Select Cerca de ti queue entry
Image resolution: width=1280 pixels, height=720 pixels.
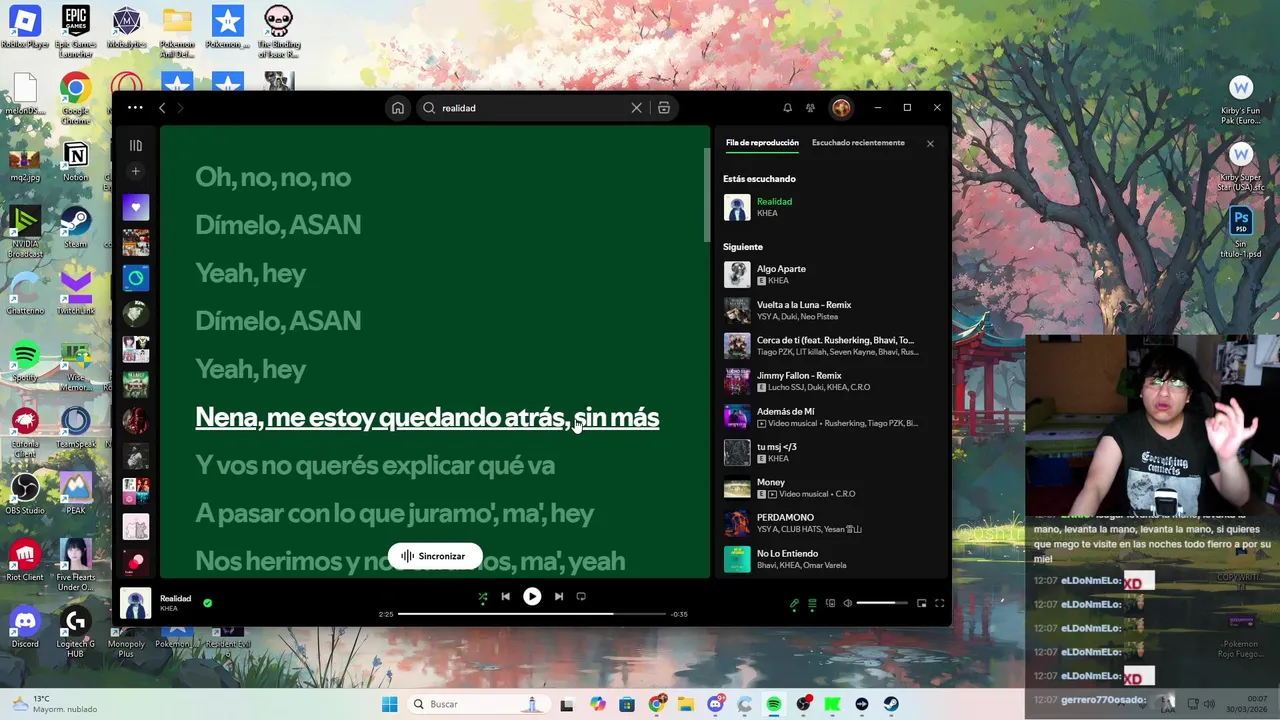tap(828, 346)
